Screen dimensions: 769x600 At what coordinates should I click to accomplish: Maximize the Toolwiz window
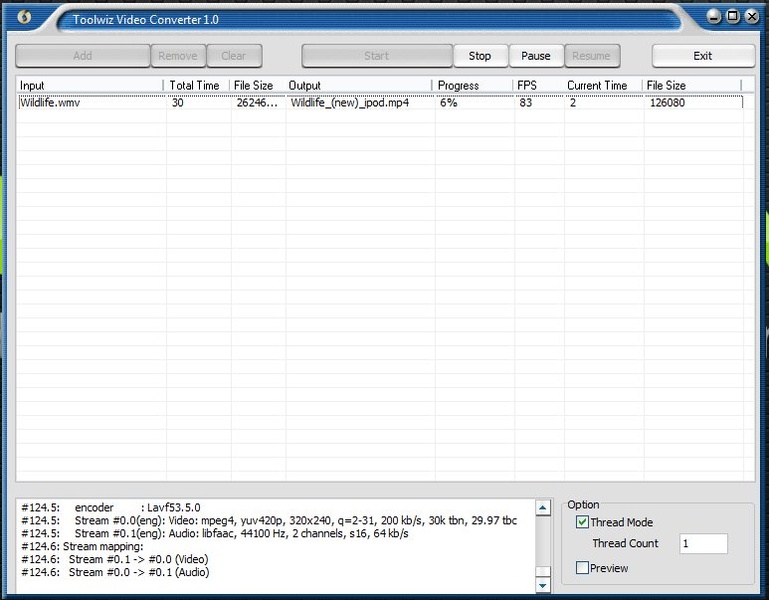click(733, 17)
